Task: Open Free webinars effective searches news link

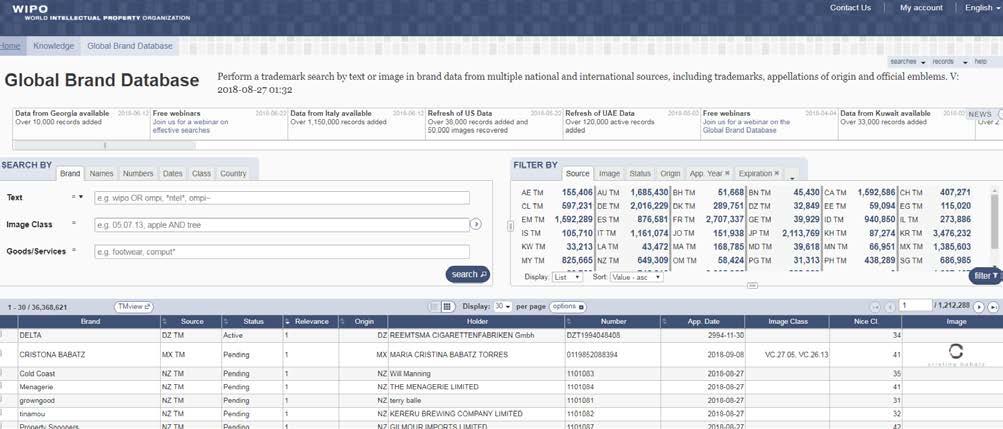Action: [x=190, y=125]
